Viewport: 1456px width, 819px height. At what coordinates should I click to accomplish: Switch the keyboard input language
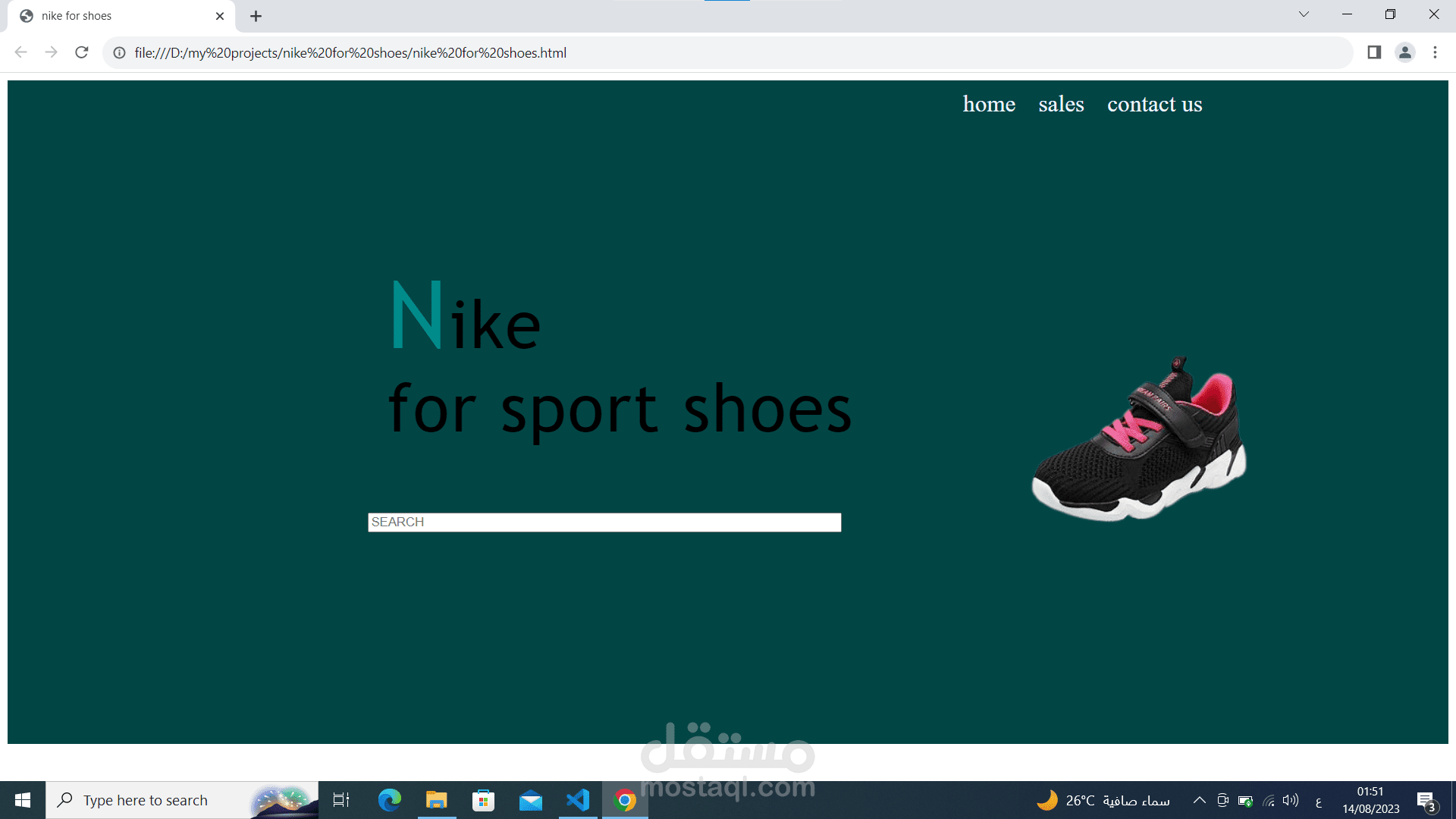pos(1319,801)
